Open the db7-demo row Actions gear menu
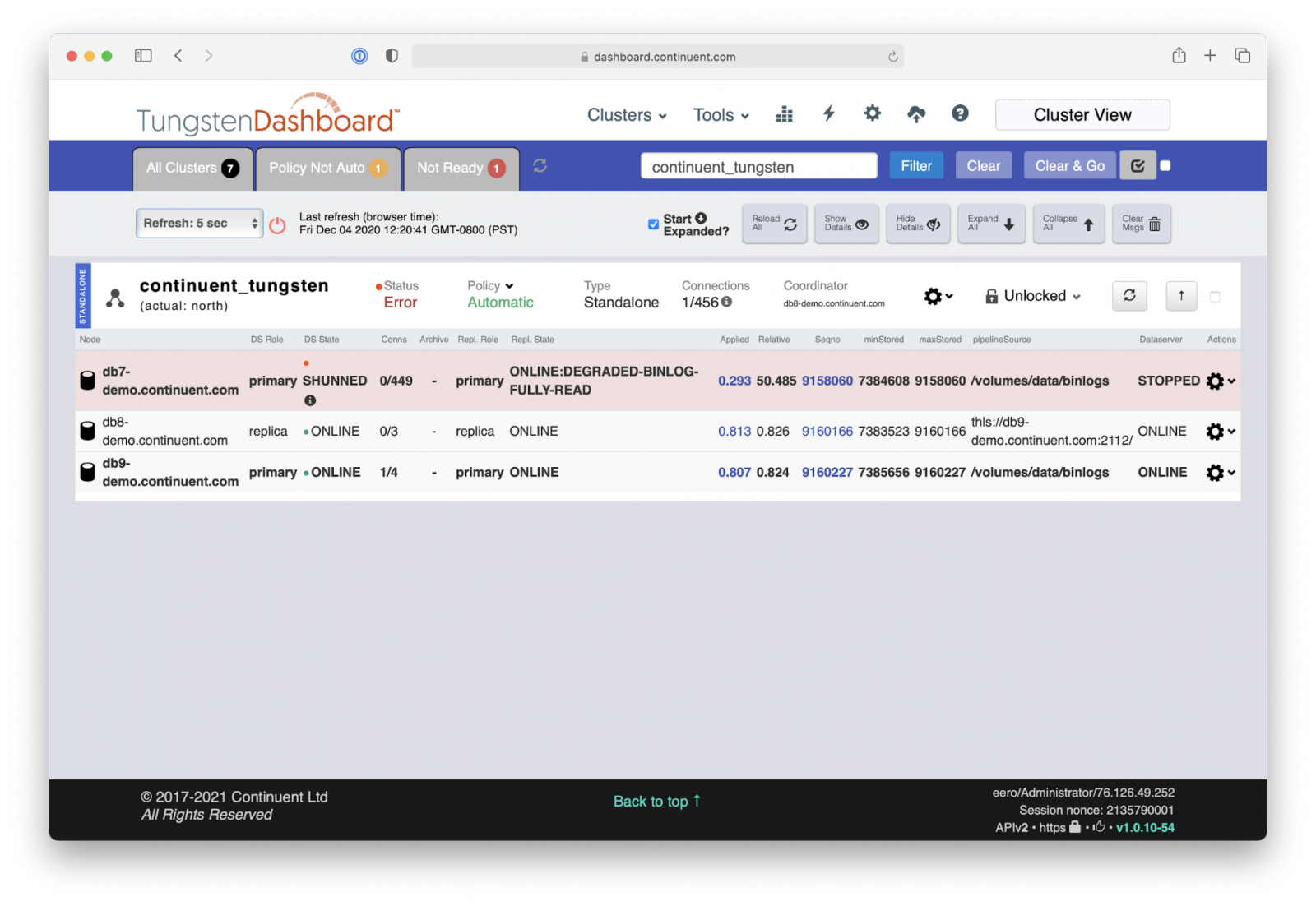Screen dimensions: 1316x906 pos(1221,381)
